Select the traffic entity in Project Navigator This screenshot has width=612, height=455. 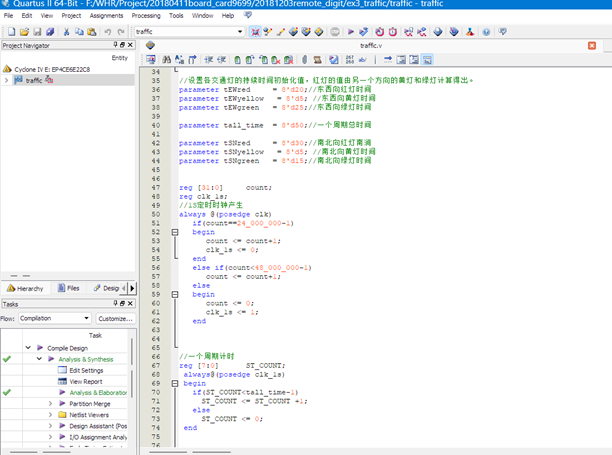point(34,80)
